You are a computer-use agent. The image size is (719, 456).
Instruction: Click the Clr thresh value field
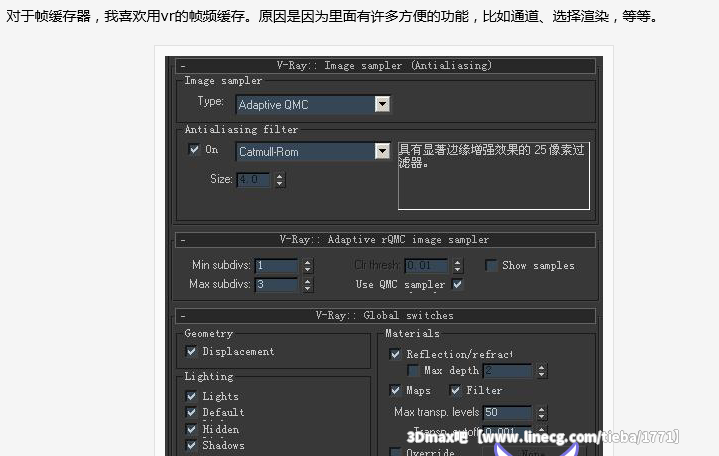click(x=426, y=266)
